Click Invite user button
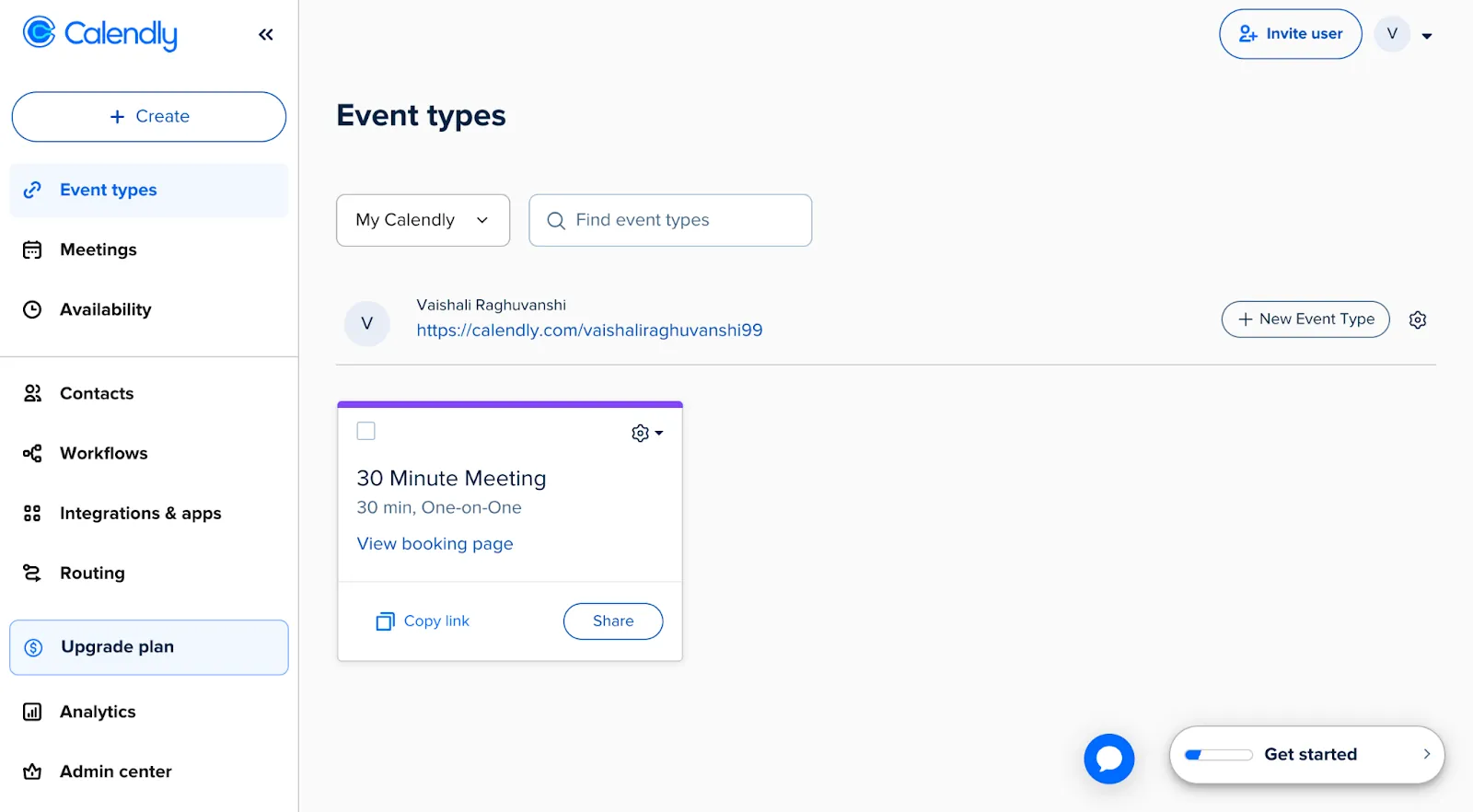Image resolution: width=1473 pixels, height=812 pixels. coord(1291,34)
